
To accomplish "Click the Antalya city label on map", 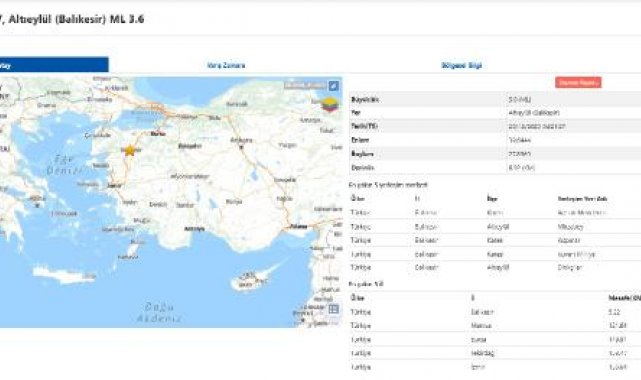I will [194, 229].
